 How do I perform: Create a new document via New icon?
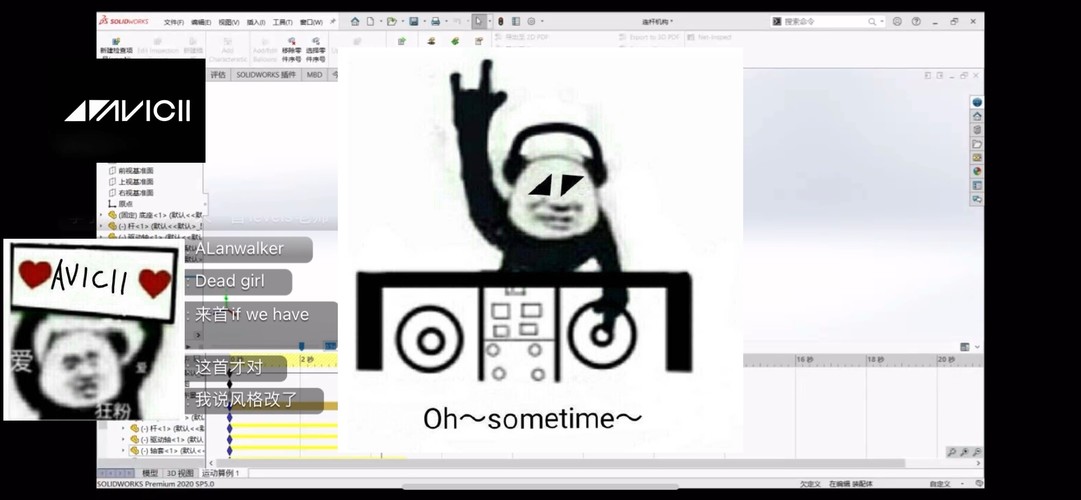pos(370,21)
